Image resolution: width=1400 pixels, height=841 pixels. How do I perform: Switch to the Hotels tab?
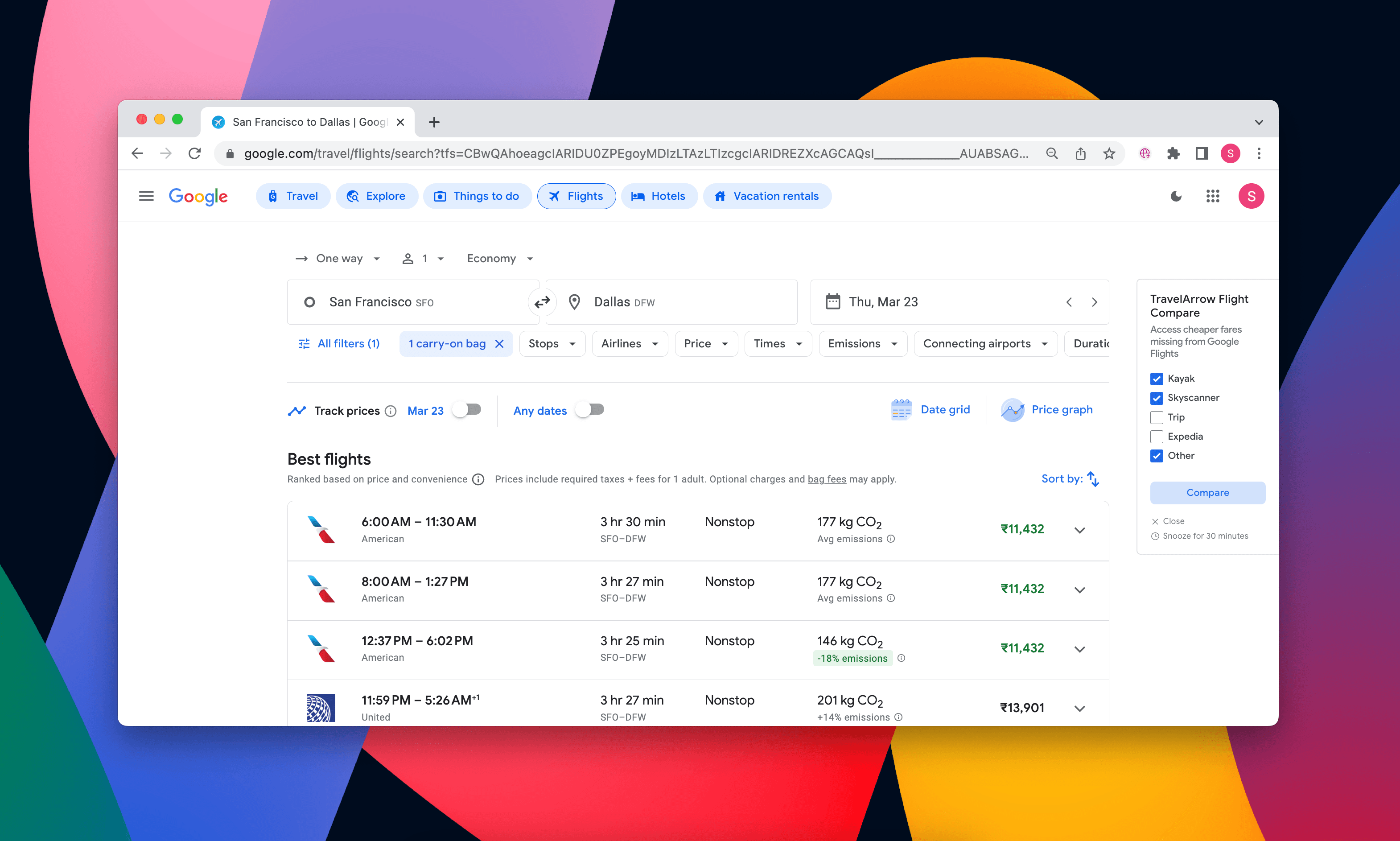point(659,196)
